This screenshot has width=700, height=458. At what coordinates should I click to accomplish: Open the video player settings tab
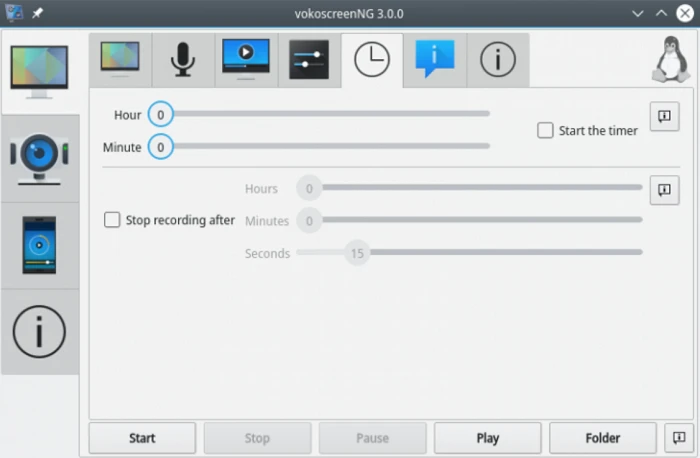(x=246, y=60)
